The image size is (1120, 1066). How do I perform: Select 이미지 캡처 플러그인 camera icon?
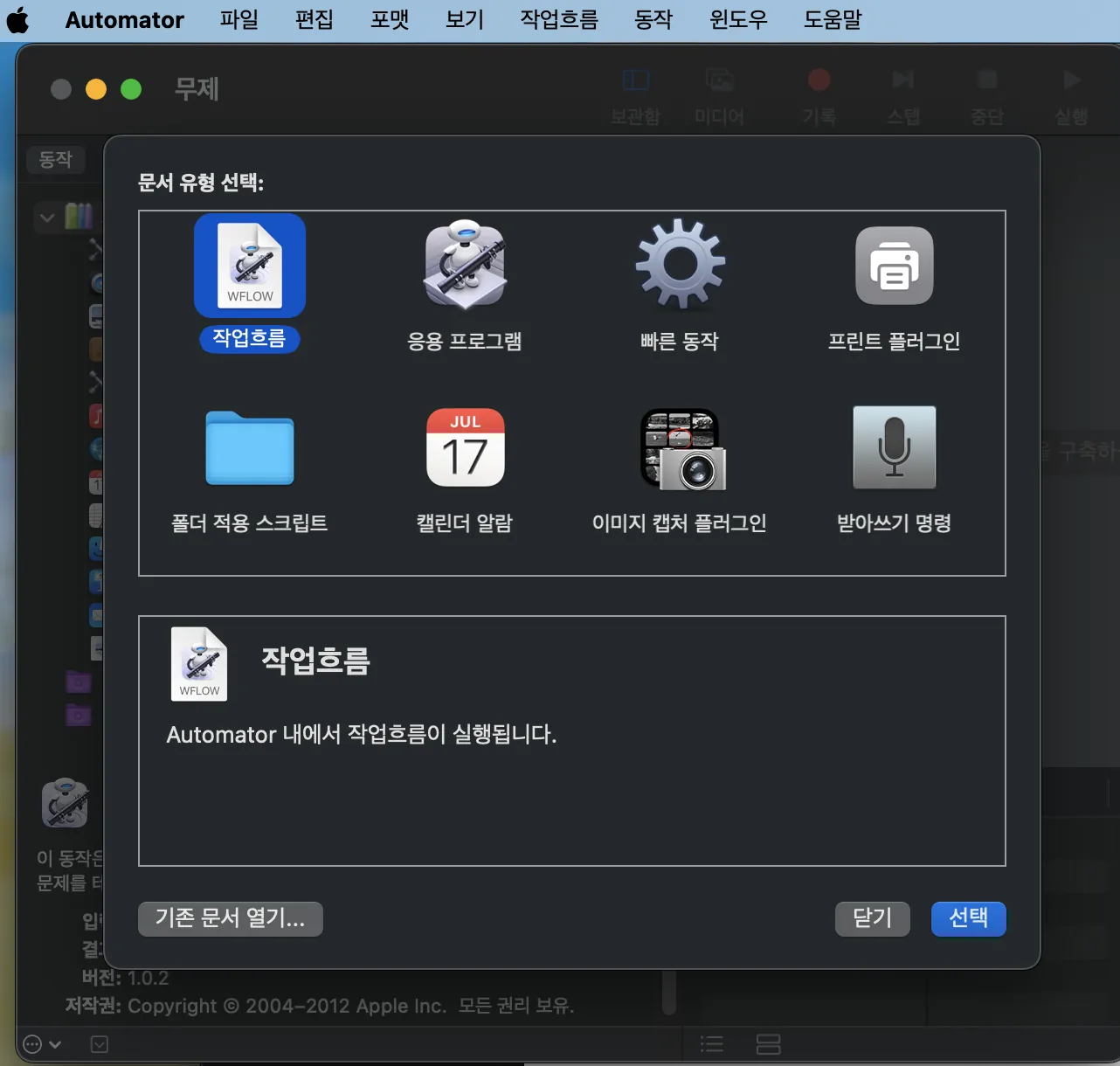coord(683,448)
